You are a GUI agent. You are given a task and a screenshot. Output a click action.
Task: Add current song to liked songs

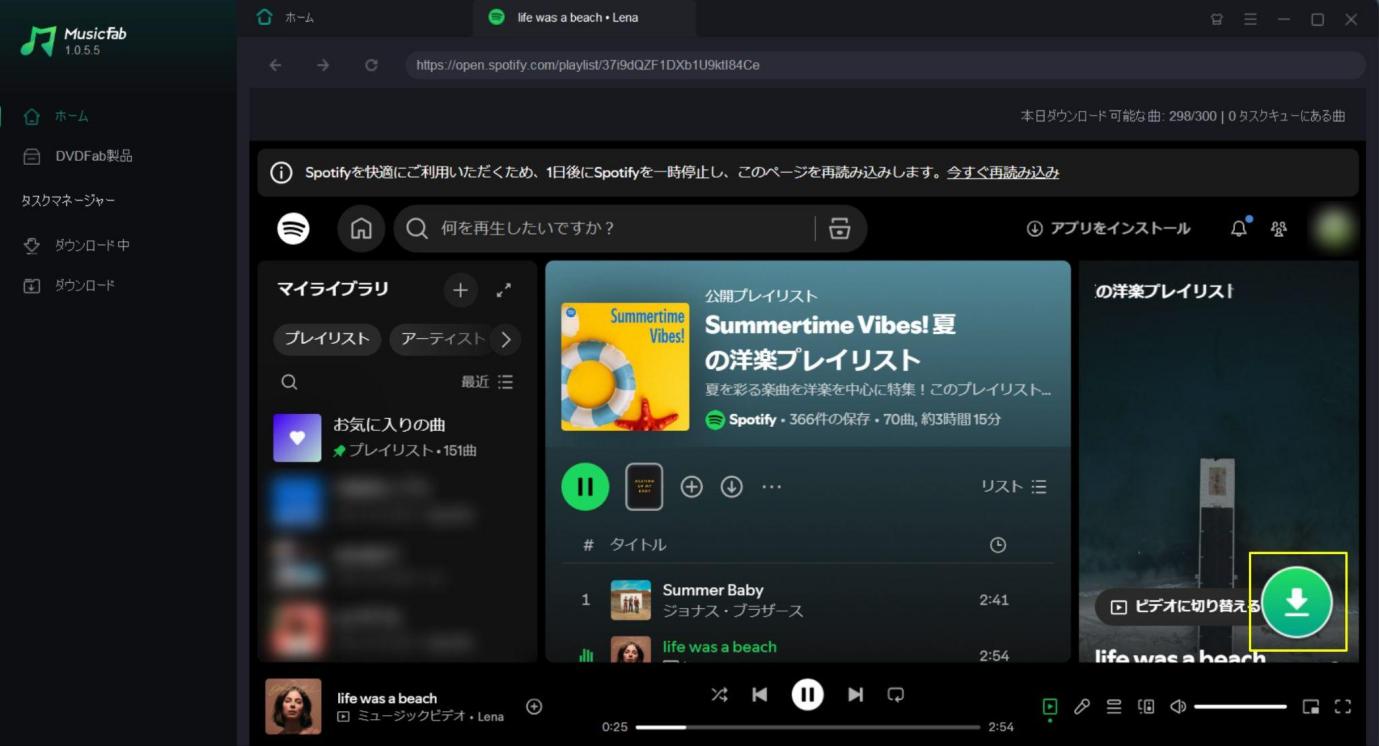pos(534,707)
